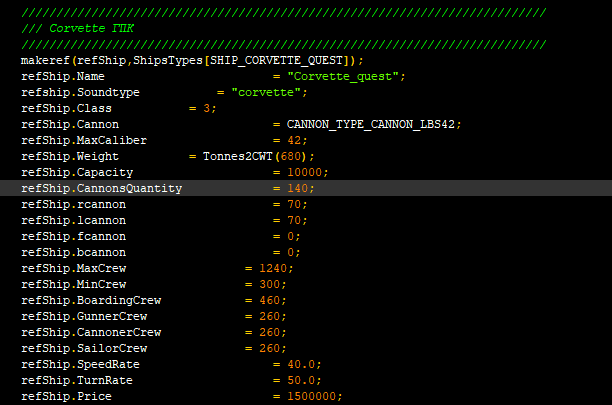Click the refShip.lcannon property text
This screenshot has width=612, height=405.
pyautogui.click(x=73, y=220)
